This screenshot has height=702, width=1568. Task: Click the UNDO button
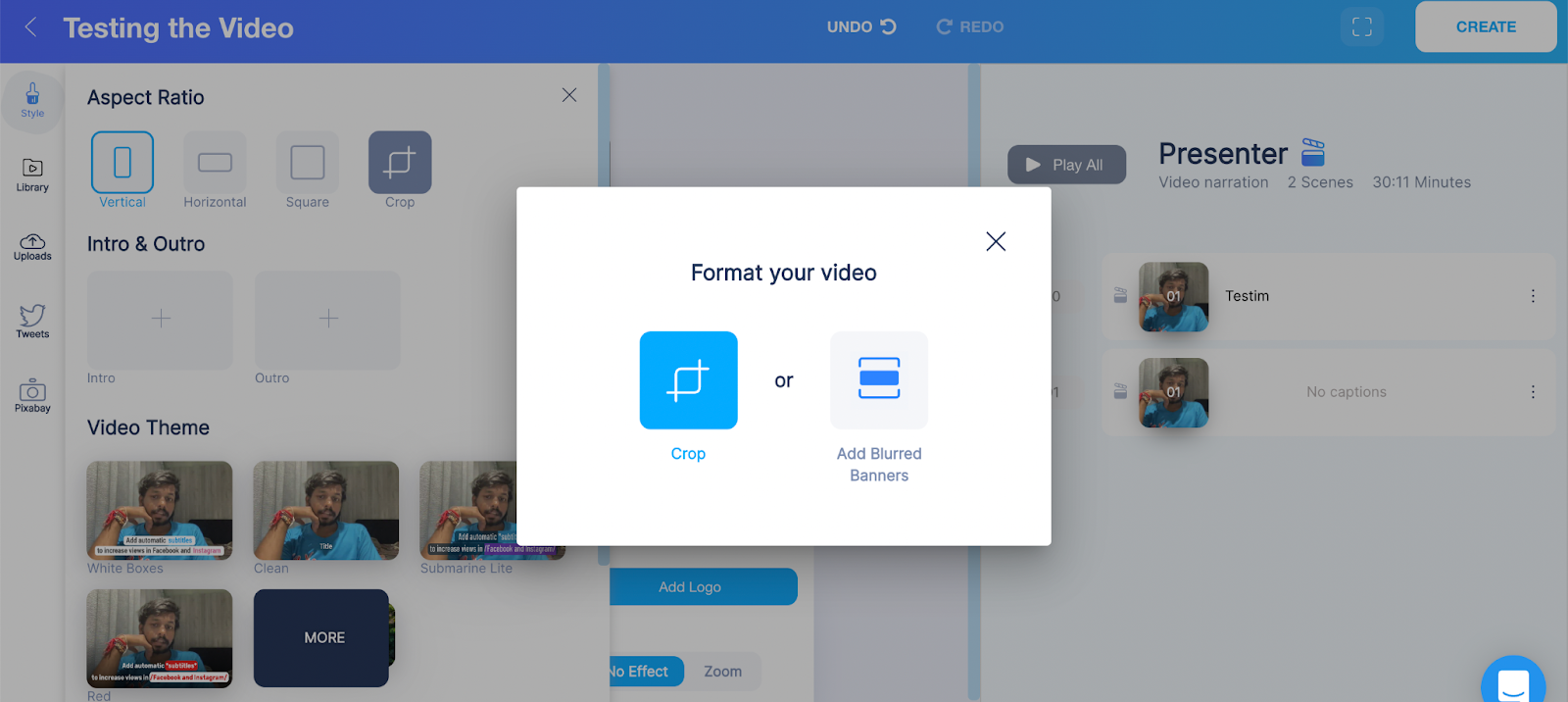coord(860,26)
